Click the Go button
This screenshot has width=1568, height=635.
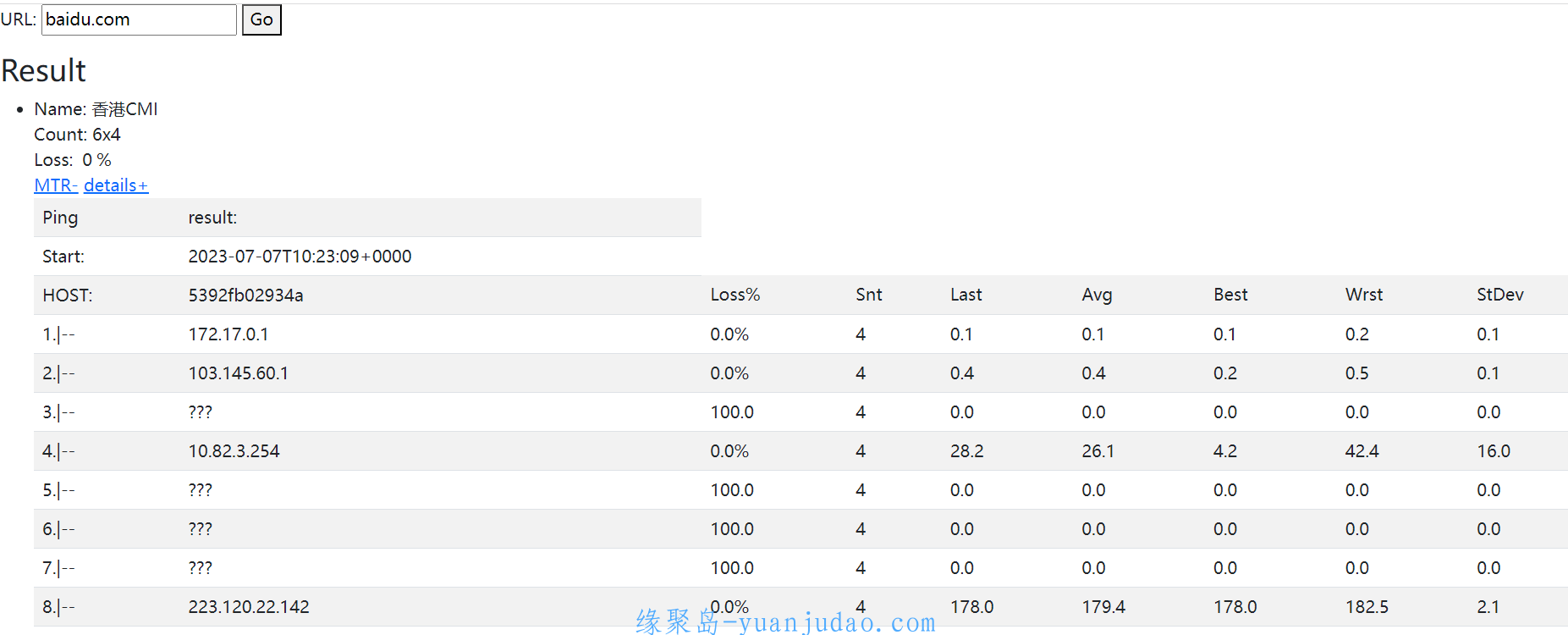click(x=261, y=19)
